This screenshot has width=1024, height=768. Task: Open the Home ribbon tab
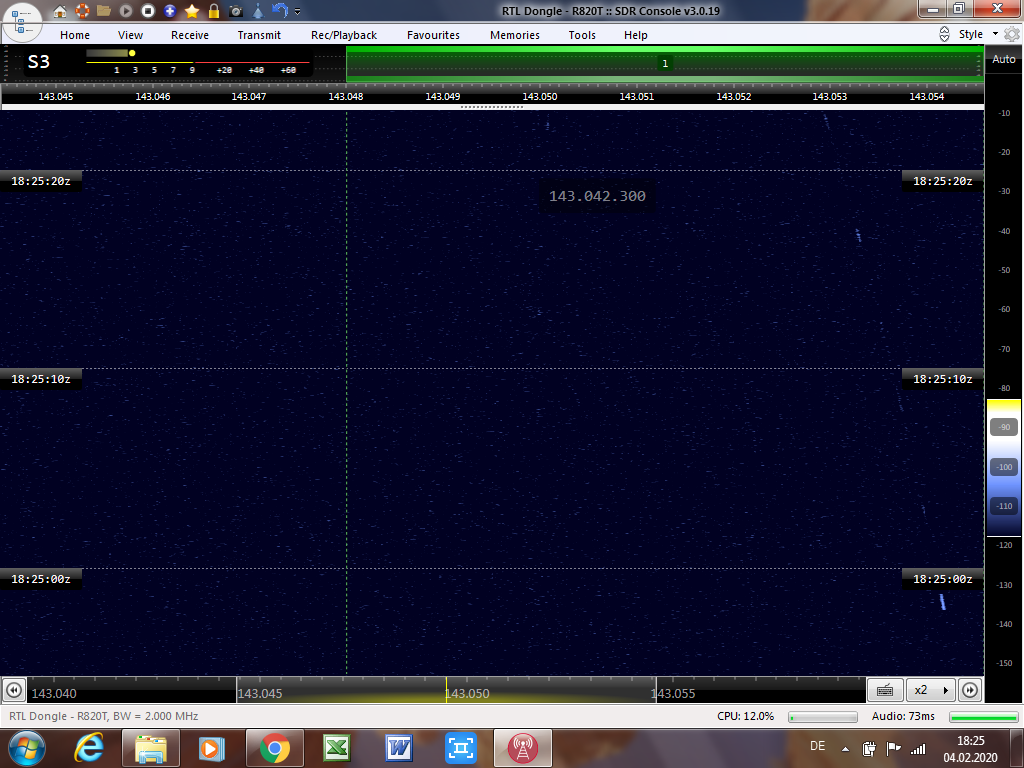click(x=74, y=35)
